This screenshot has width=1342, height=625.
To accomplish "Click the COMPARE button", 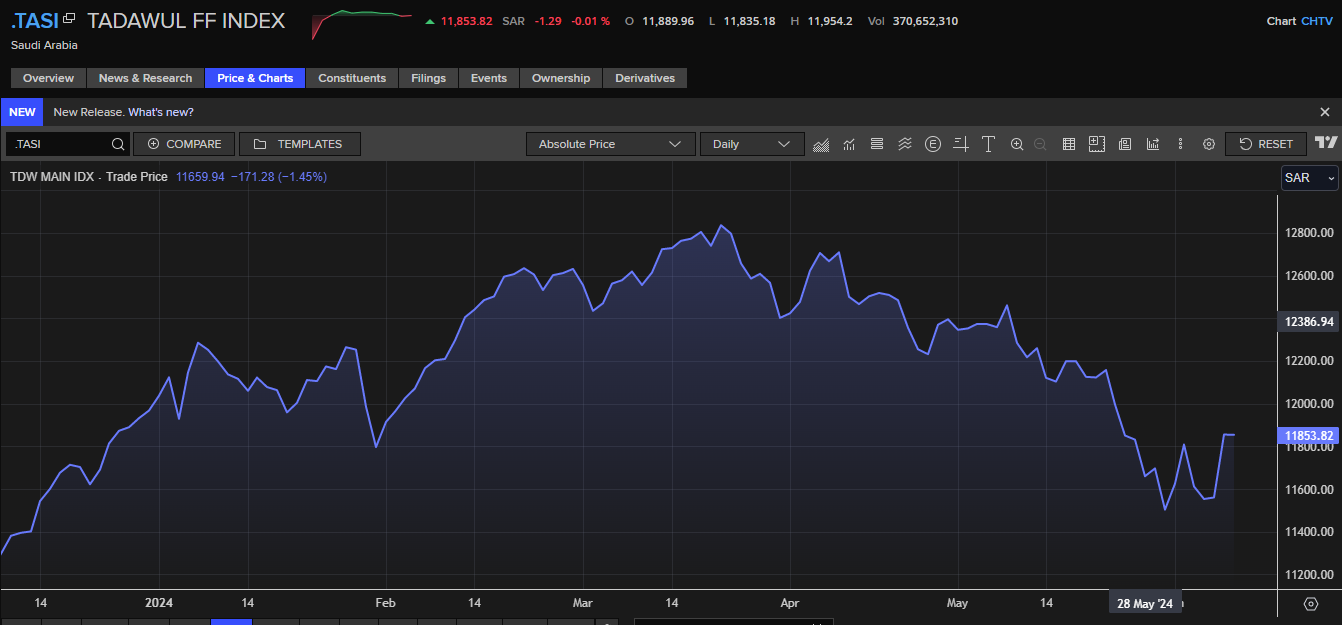I will pyautogui.click(x=184, y=144).
